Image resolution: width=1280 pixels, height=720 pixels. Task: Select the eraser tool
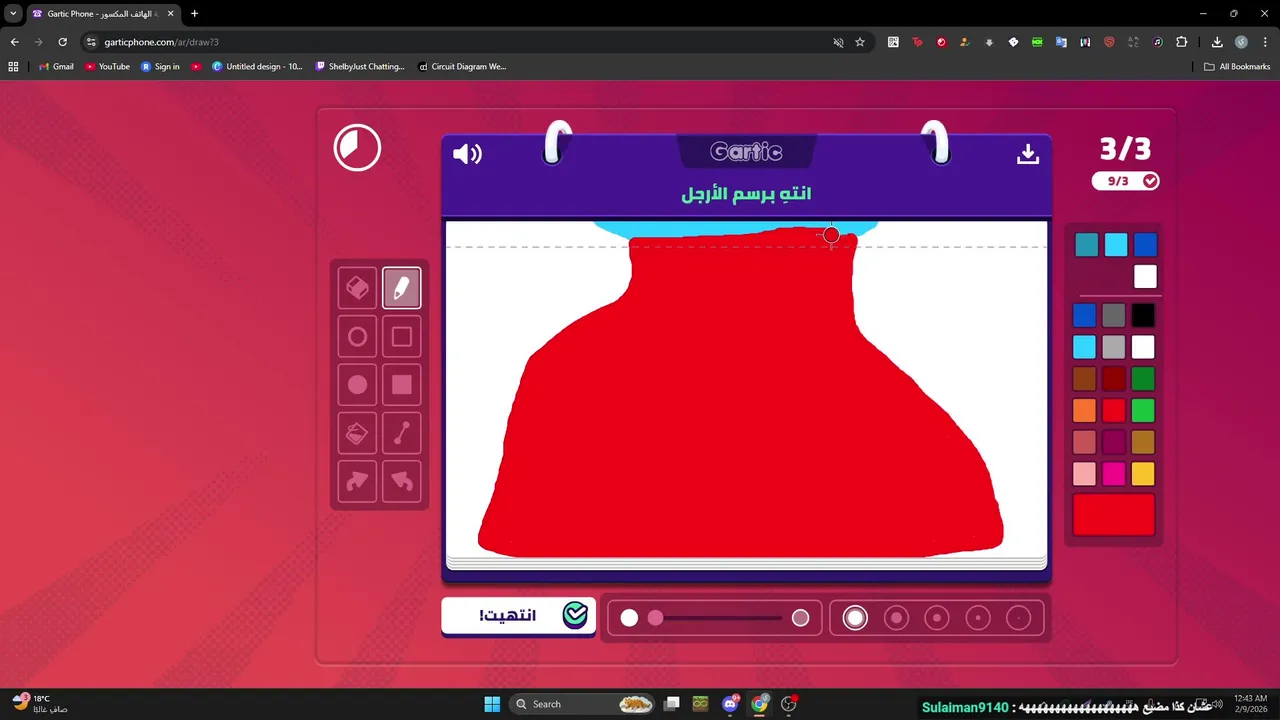(357, 288)
